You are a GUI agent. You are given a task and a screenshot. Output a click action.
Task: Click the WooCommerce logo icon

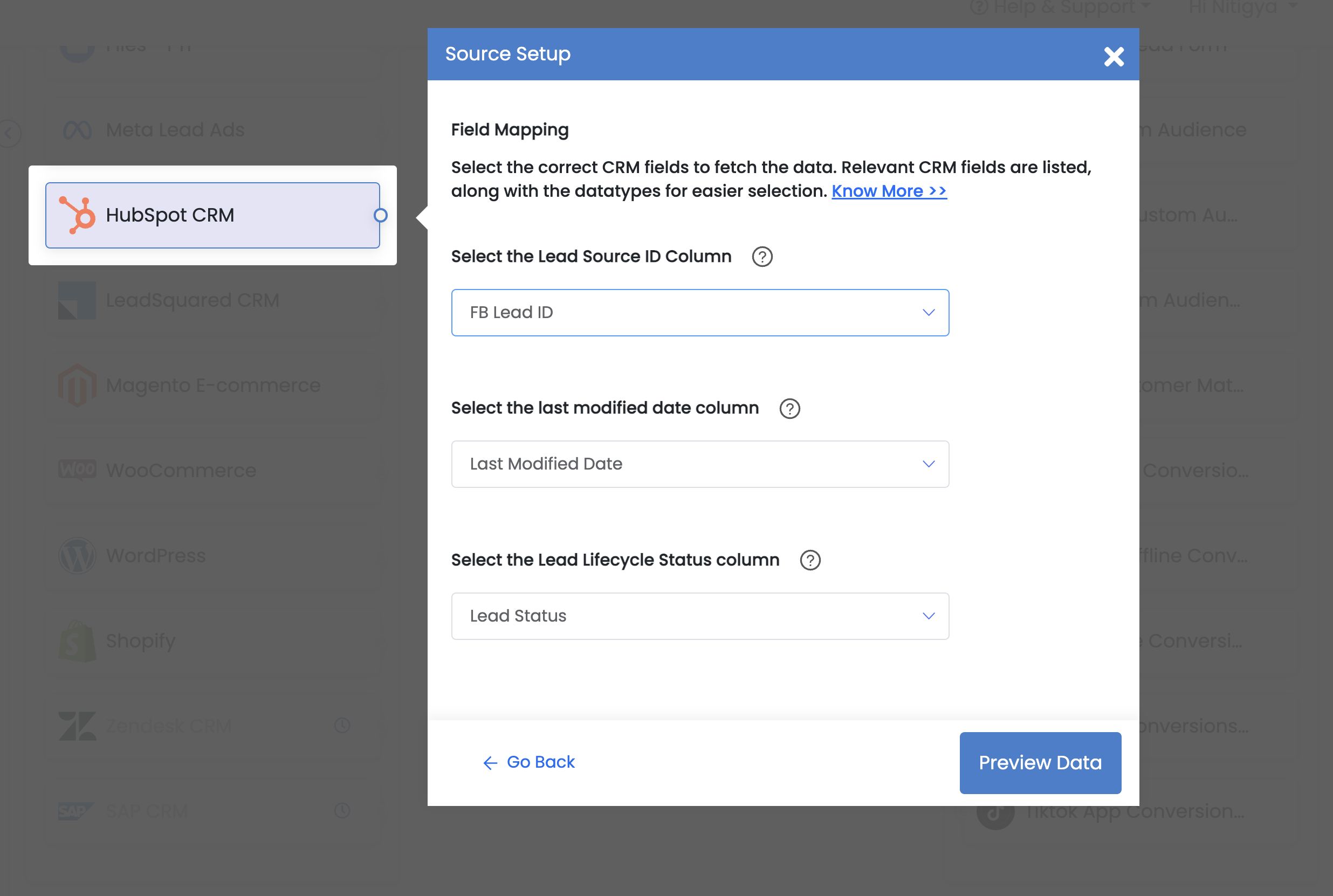pyautogui.click(x=77, y=470)
